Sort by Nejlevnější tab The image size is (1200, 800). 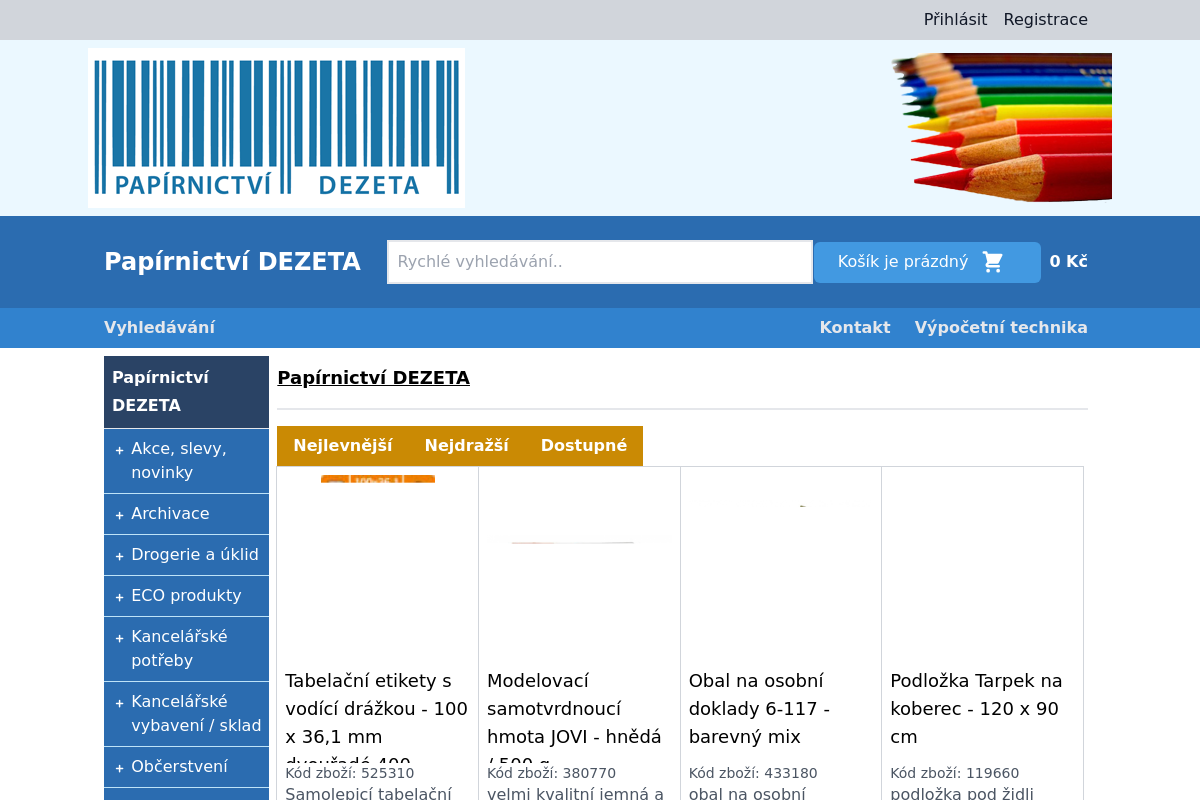coord(343,446)
